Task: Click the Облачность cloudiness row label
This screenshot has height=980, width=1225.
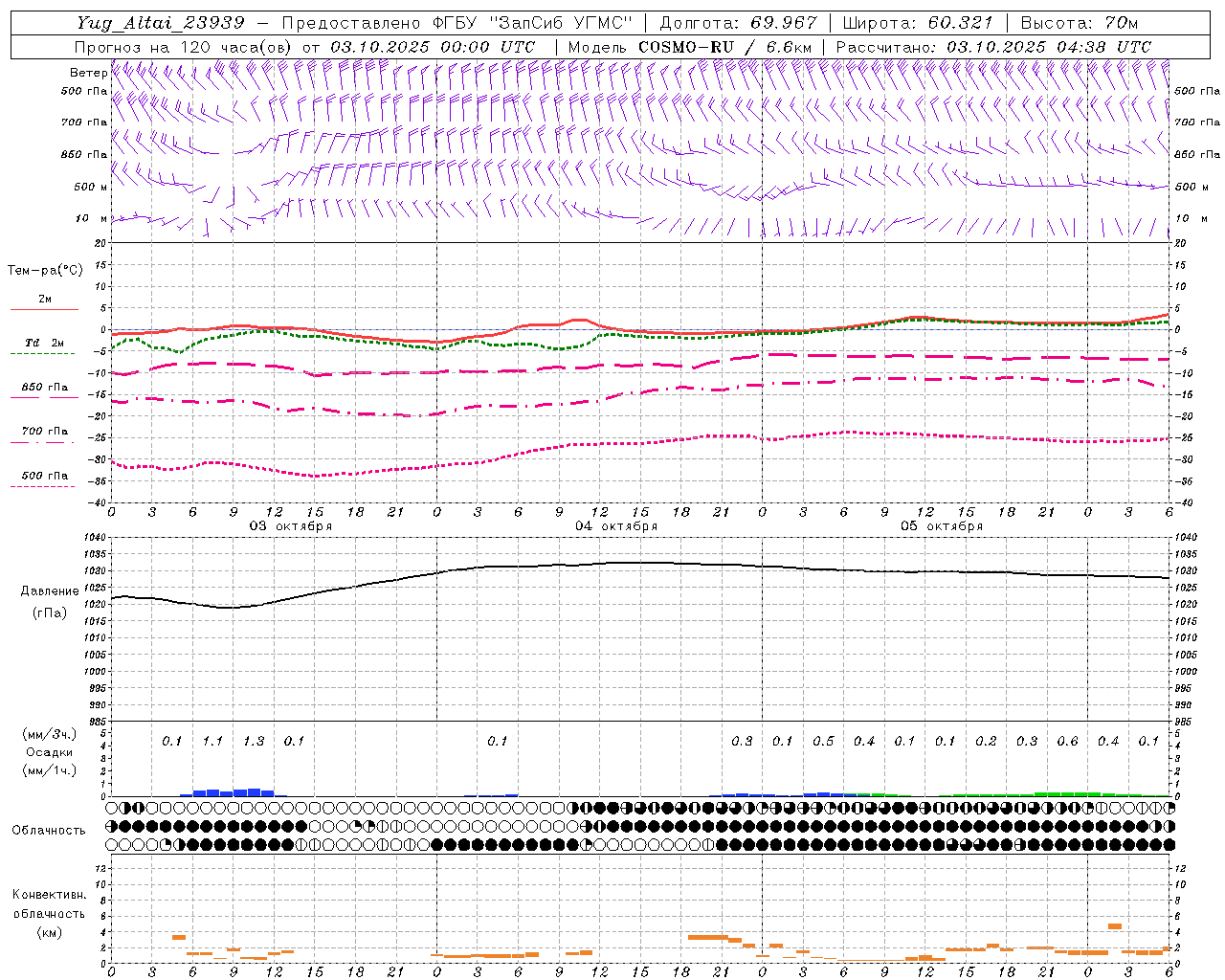Action: [x=49, y=831]
